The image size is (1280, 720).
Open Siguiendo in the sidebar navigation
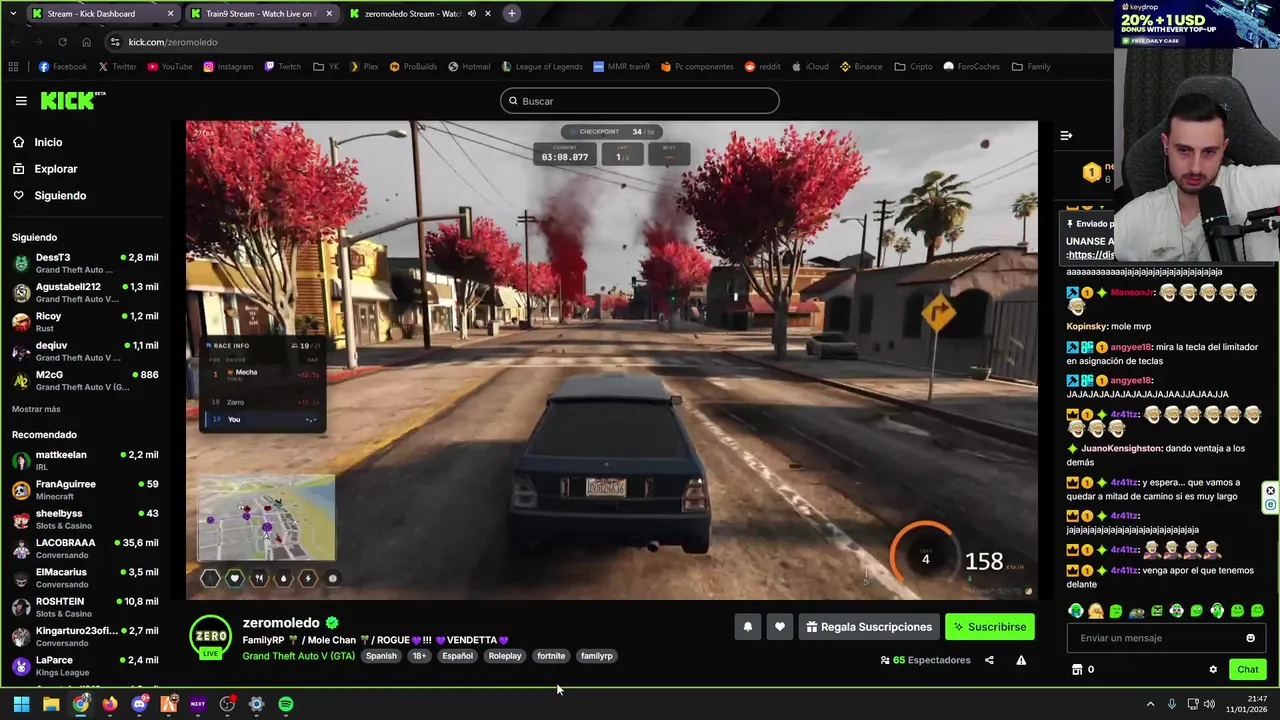(x=60, y=195)
